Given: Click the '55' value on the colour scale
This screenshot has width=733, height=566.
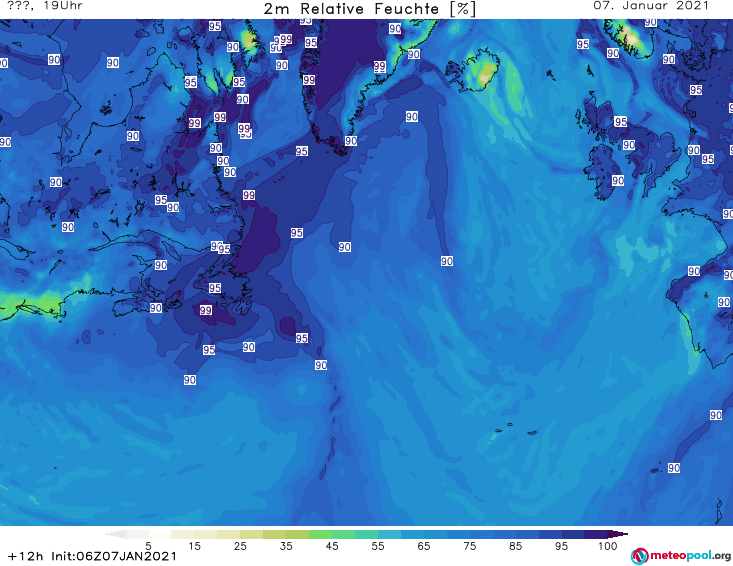Looking at the screenshot, I should pos(378,546).
